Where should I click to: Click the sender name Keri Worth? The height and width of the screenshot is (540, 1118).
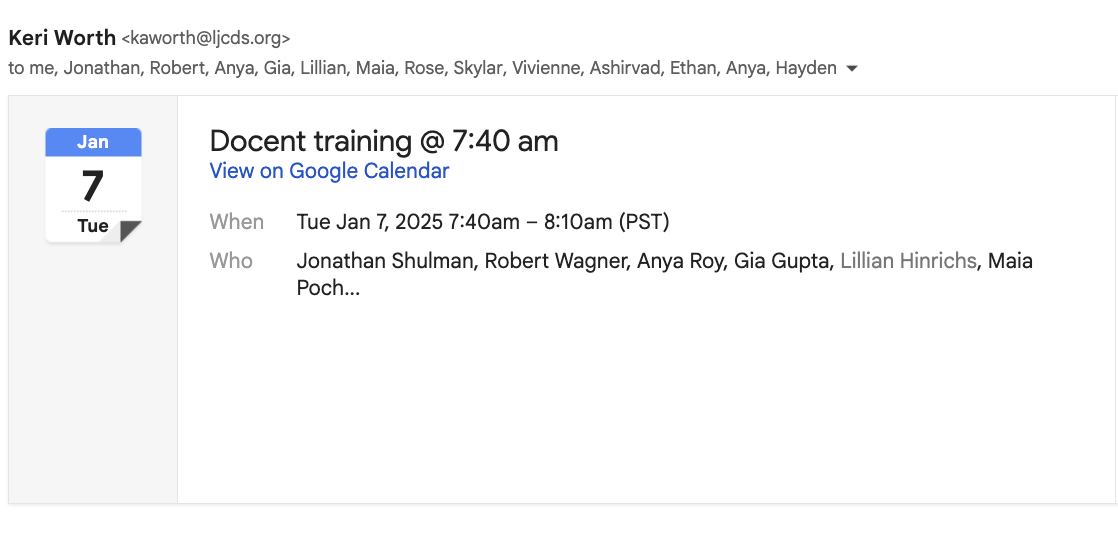pos(62,39)
